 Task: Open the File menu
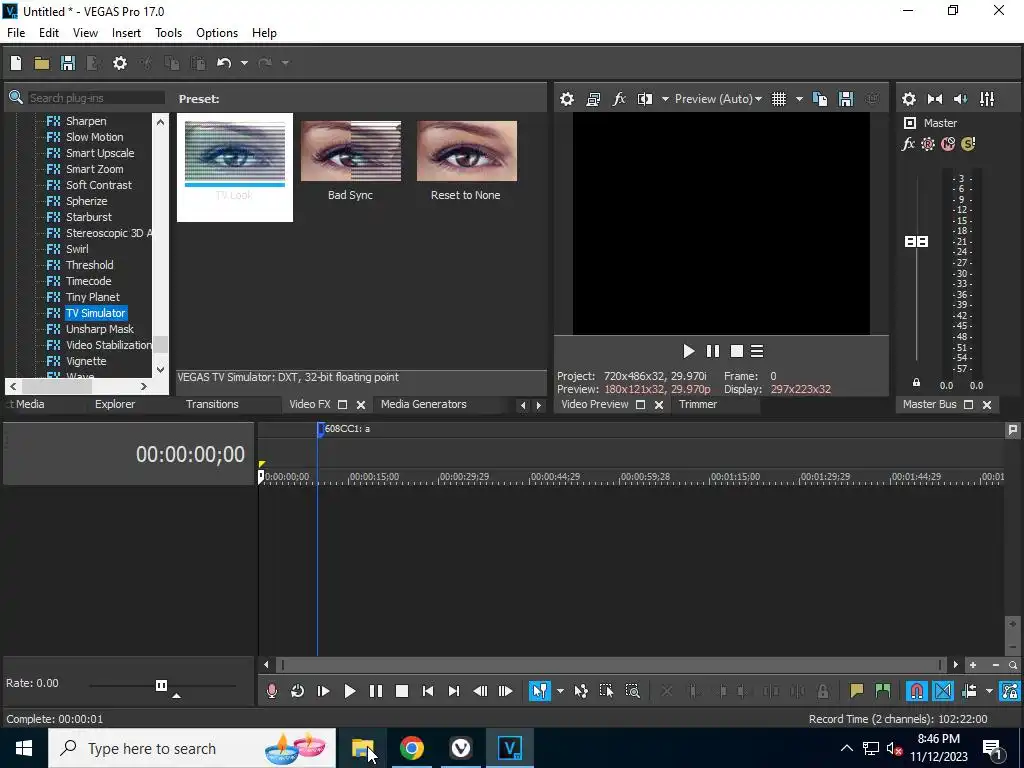coord(16,33)
